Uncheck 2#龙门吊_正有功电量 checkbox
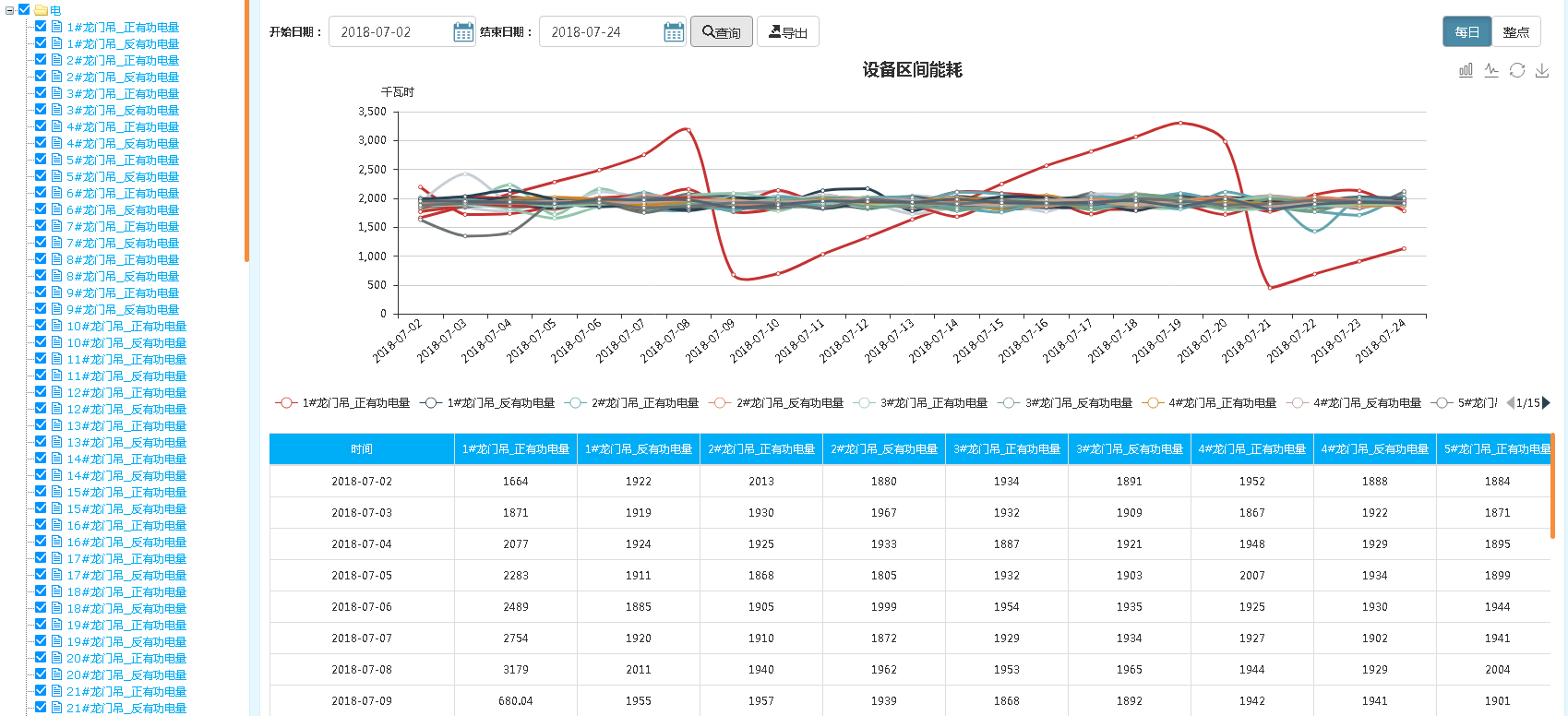 pyautogui.click(x=41, y=59)
